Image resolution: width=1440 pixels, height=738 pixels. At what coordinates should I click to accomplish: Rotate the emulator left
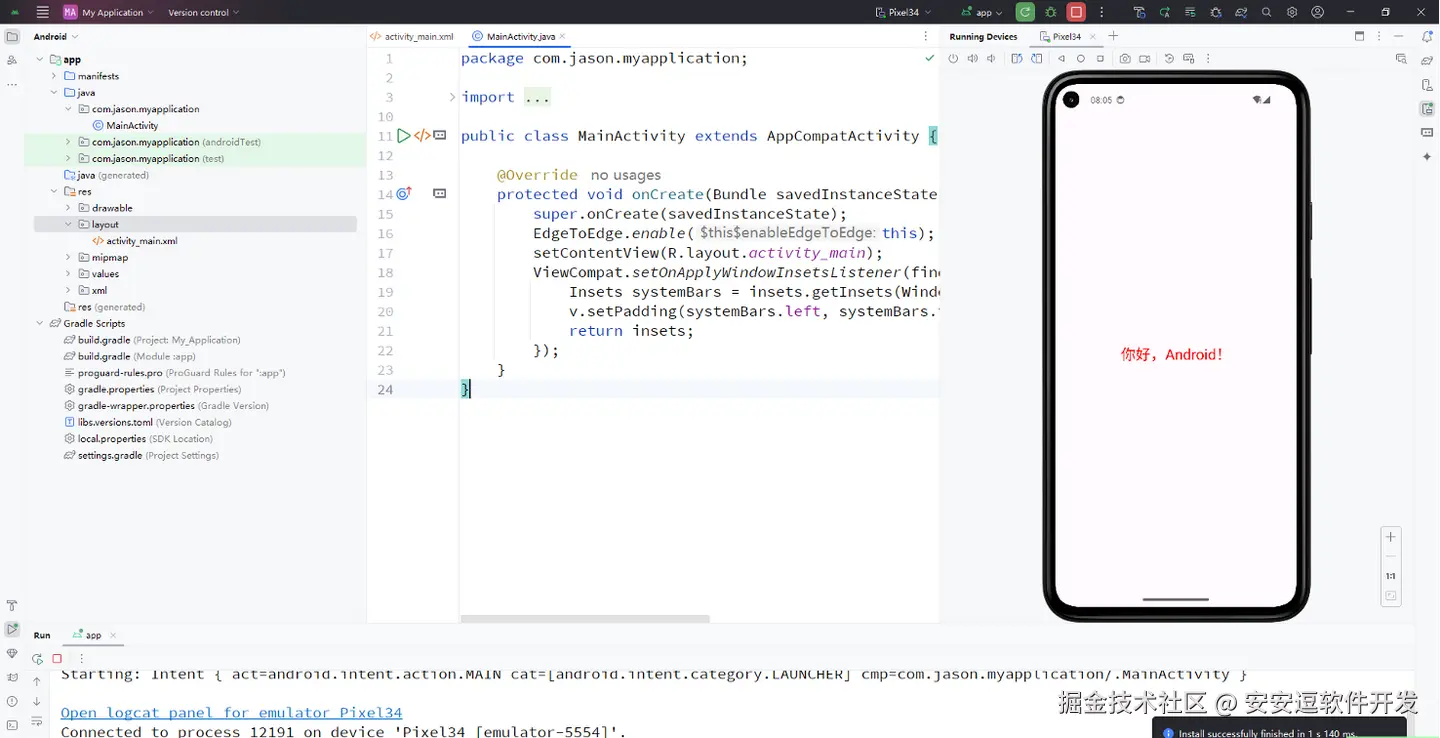(x=1016, y=59)
